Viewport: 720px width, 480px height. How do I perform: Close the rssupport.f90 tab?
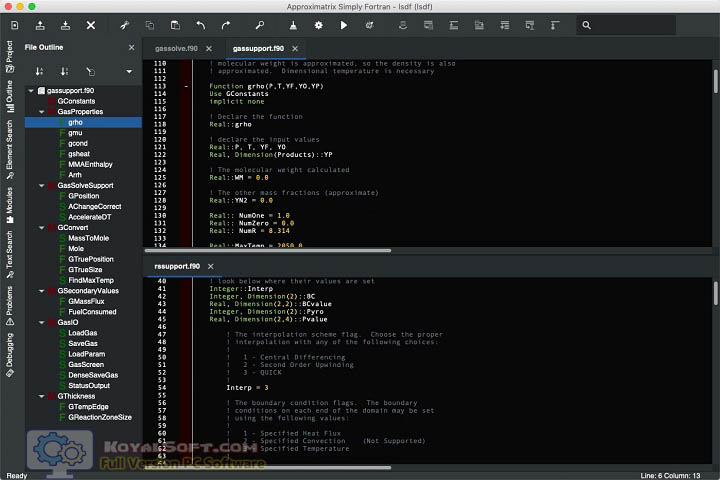pyautogui.click(x=210, y=266)
